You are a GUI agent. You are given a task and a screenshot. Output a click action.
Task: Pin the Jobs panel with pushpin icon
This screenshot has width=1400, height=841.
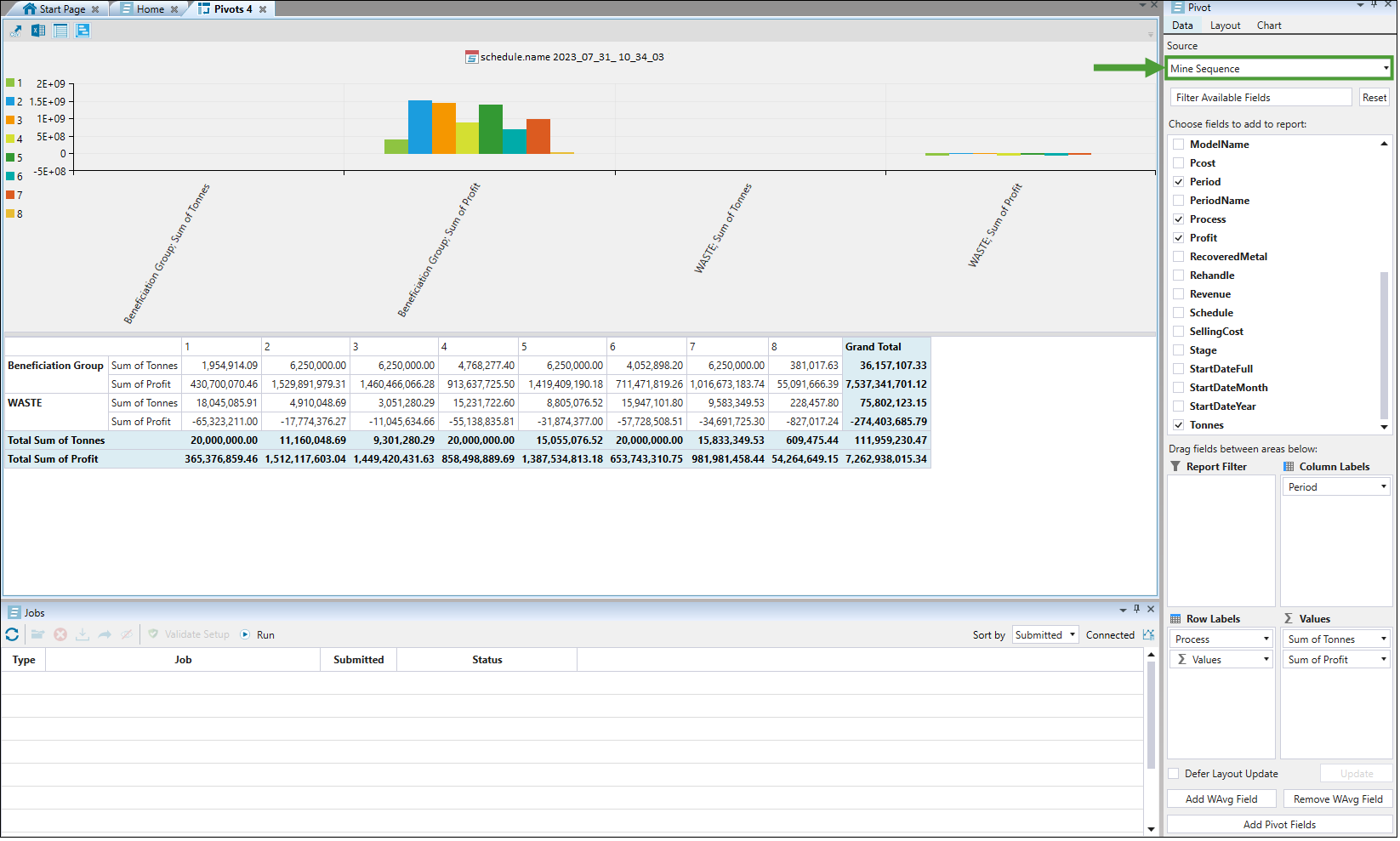1138,611
